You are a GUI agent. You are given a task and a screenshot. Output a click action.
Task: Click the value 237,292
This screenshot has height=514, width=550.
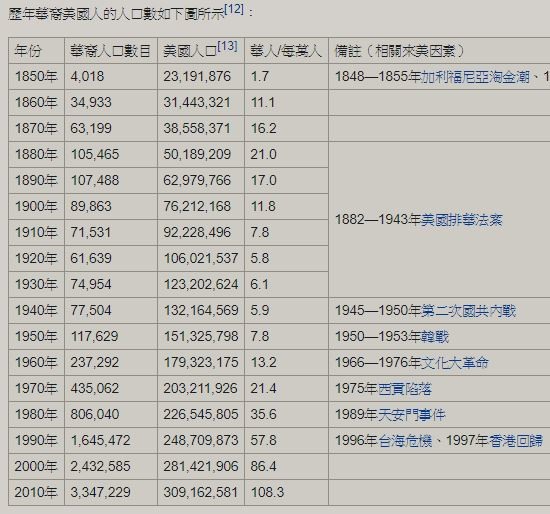point(95,362)
